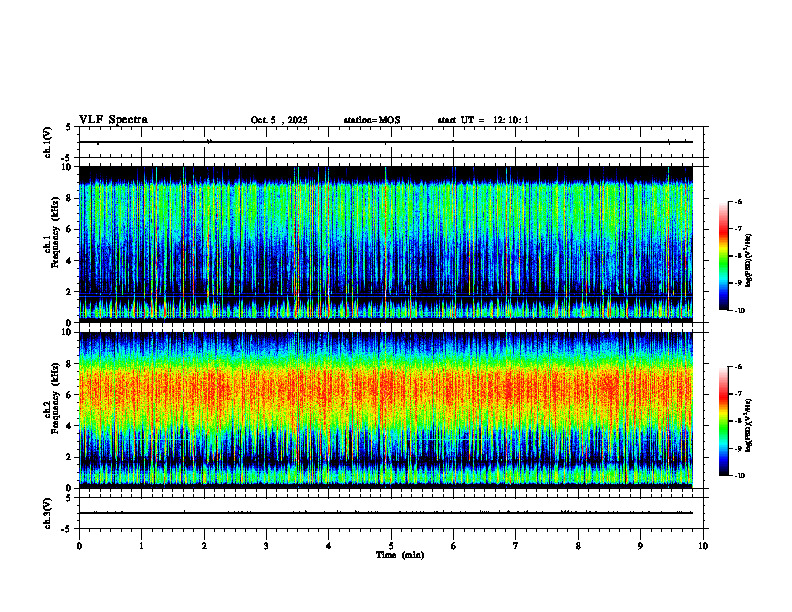Click the ch.2 spectrogram plot
The width and height of the screenshot is (792, 612).
click(x=386, y=410)
